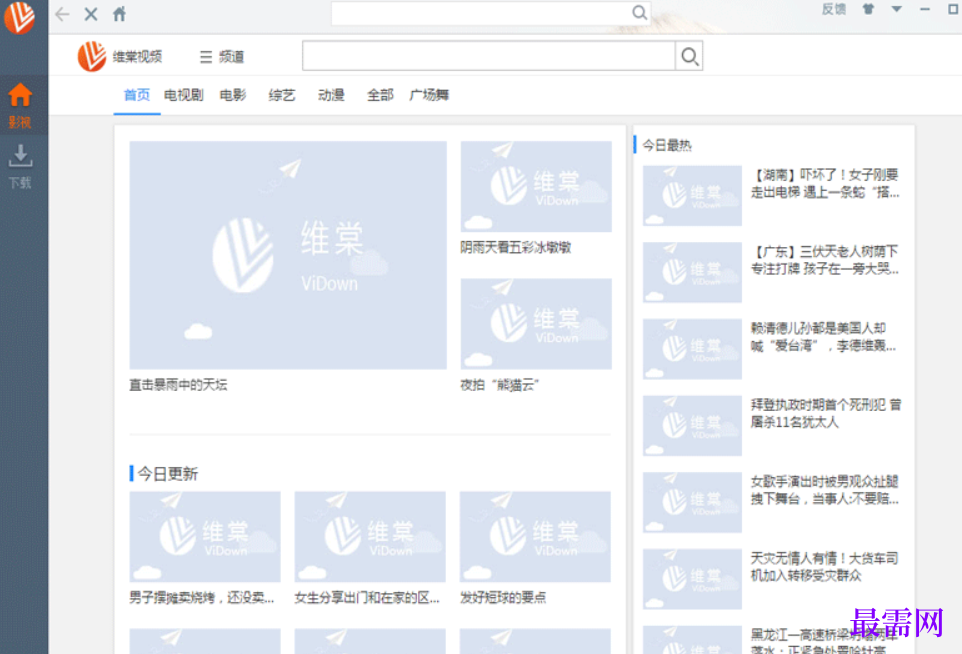The image size is (962, 654).
Task: Click the 反馈 feedback link
Action: (x=834, y=9)
